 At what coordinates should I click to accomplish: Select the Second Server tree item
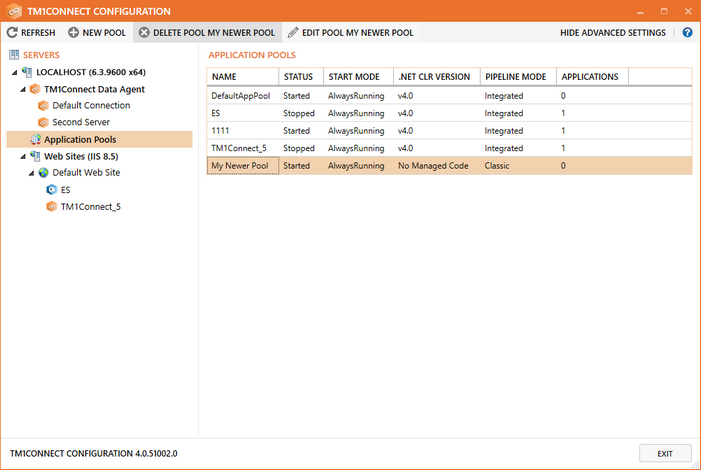[81, 122]
